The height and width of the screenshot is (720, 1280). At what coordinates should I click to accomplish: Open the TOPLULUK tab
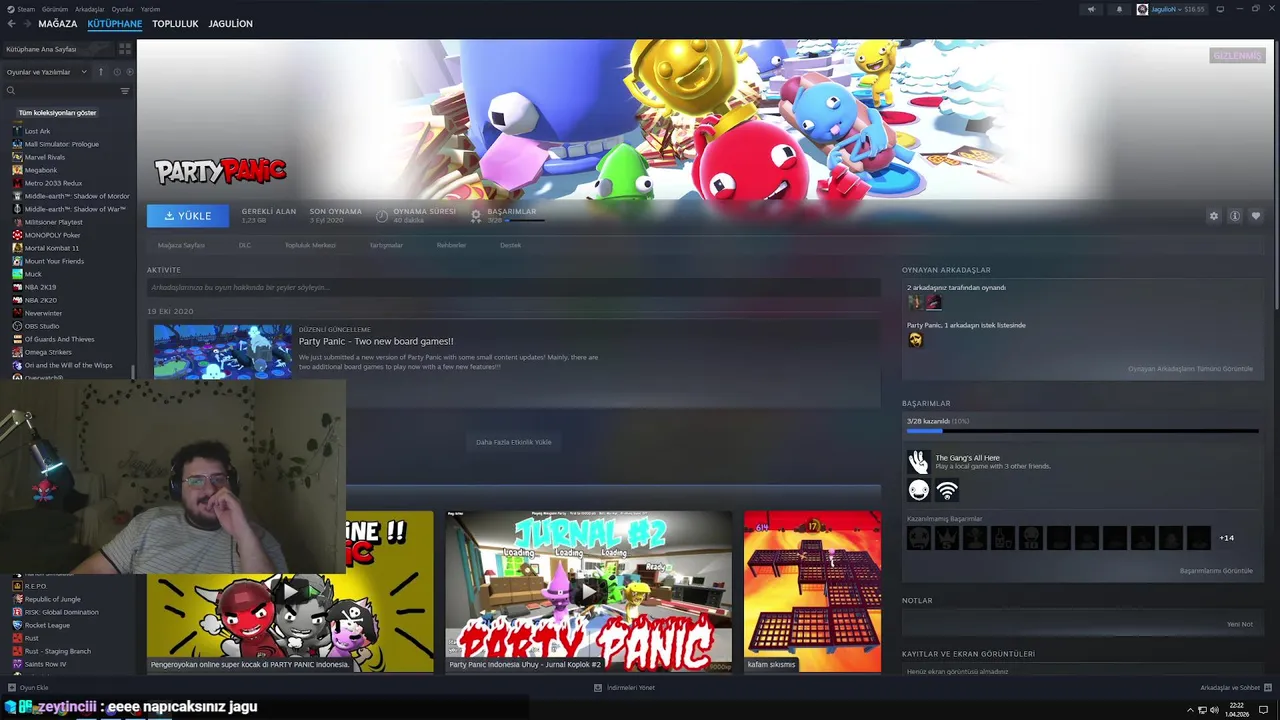(x=175, y=24)
